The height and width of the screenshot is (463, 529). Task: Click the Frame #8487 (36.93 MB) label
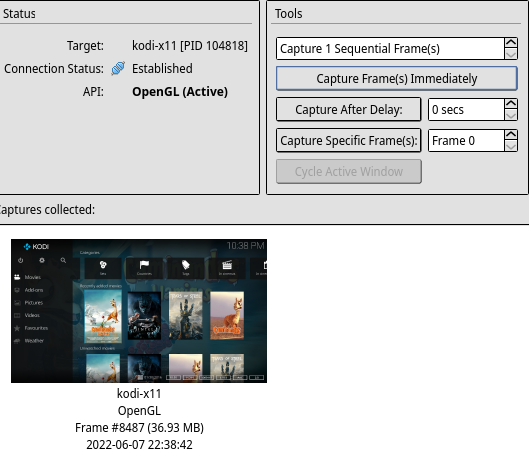139,428
